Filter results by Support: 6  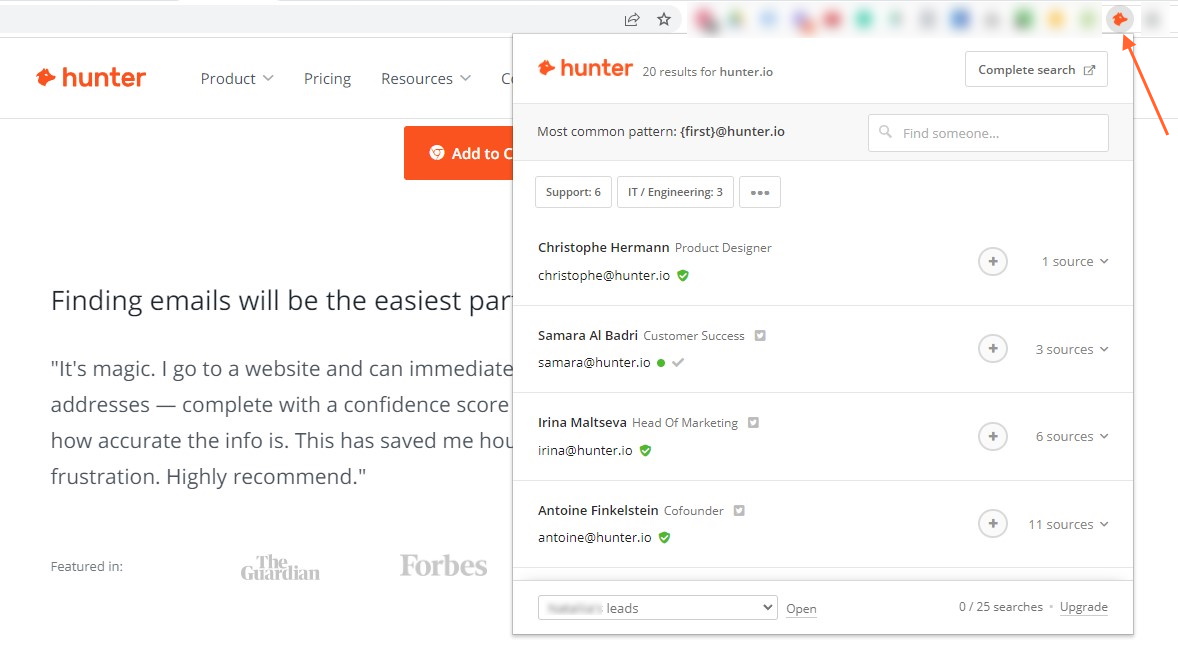pyautogui.click(x=573, y=192)
